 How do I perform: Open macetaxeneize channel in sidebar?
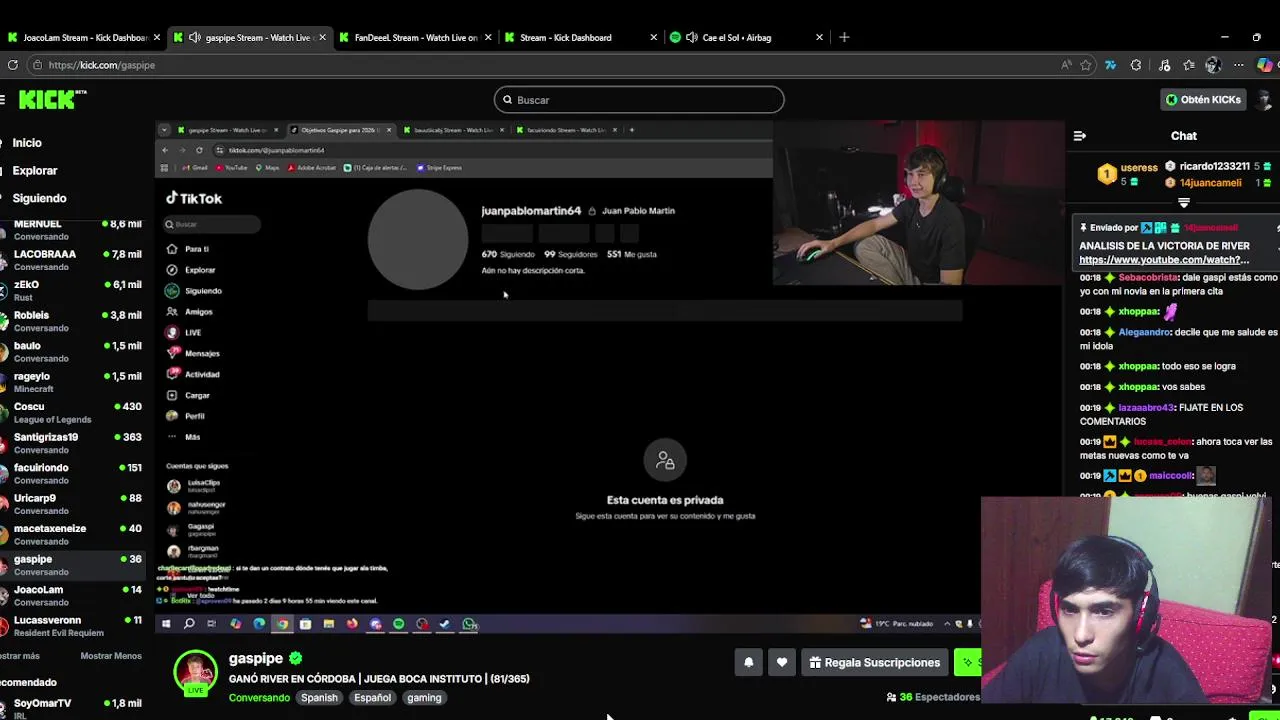click(x=72, y=535)
